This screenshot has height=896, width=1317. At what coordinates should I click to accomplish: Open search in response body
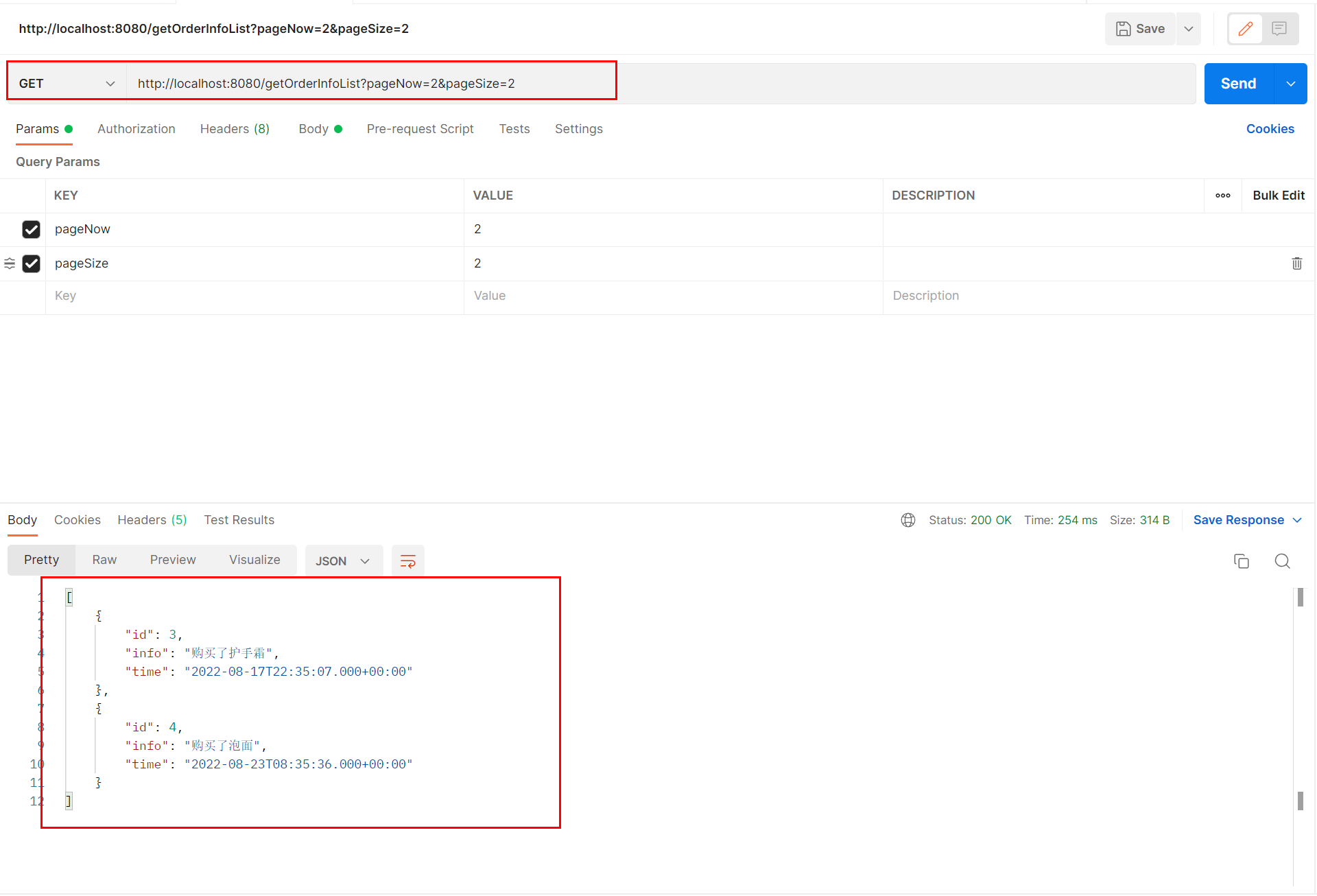tap(1282, 561)
